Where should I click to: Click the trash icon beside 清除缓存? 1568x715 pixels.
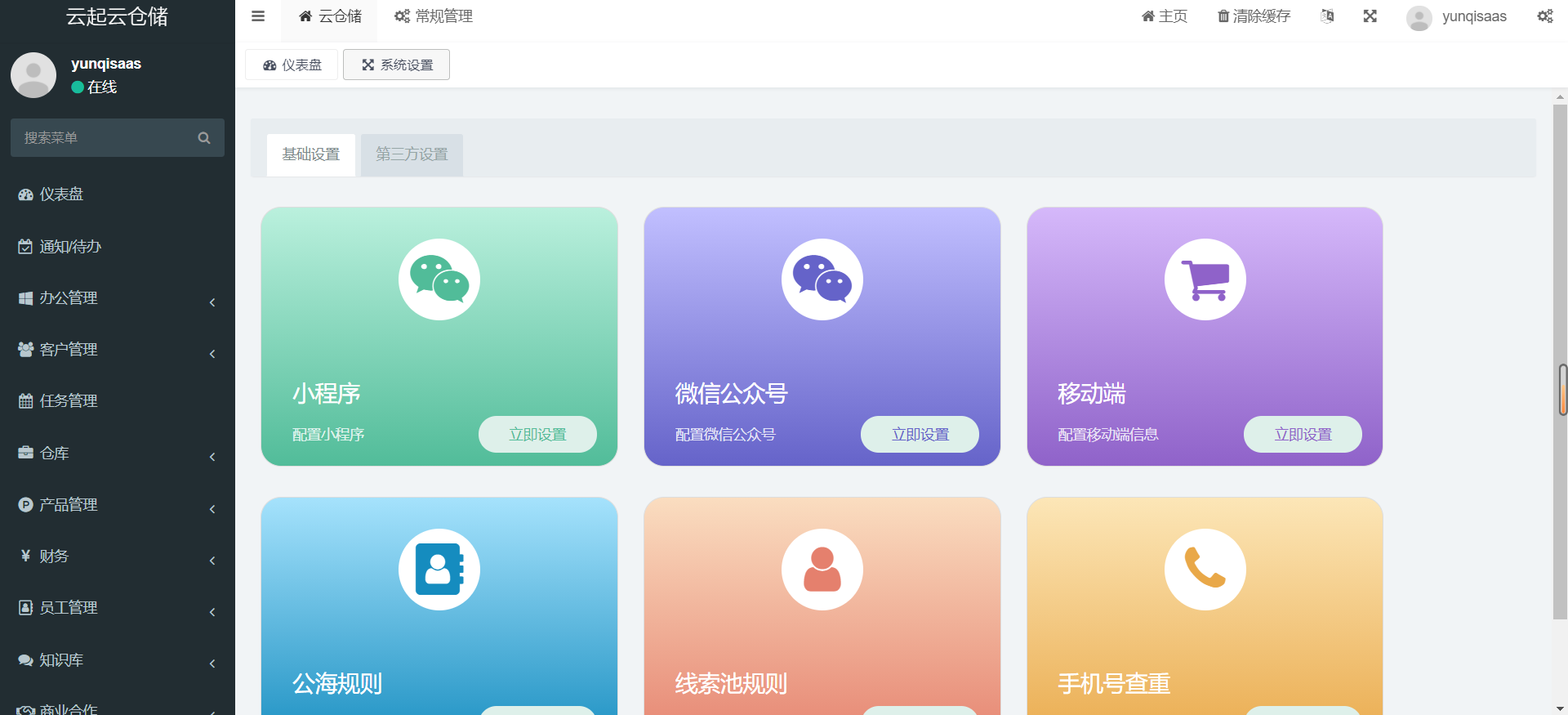(1223, 16)
